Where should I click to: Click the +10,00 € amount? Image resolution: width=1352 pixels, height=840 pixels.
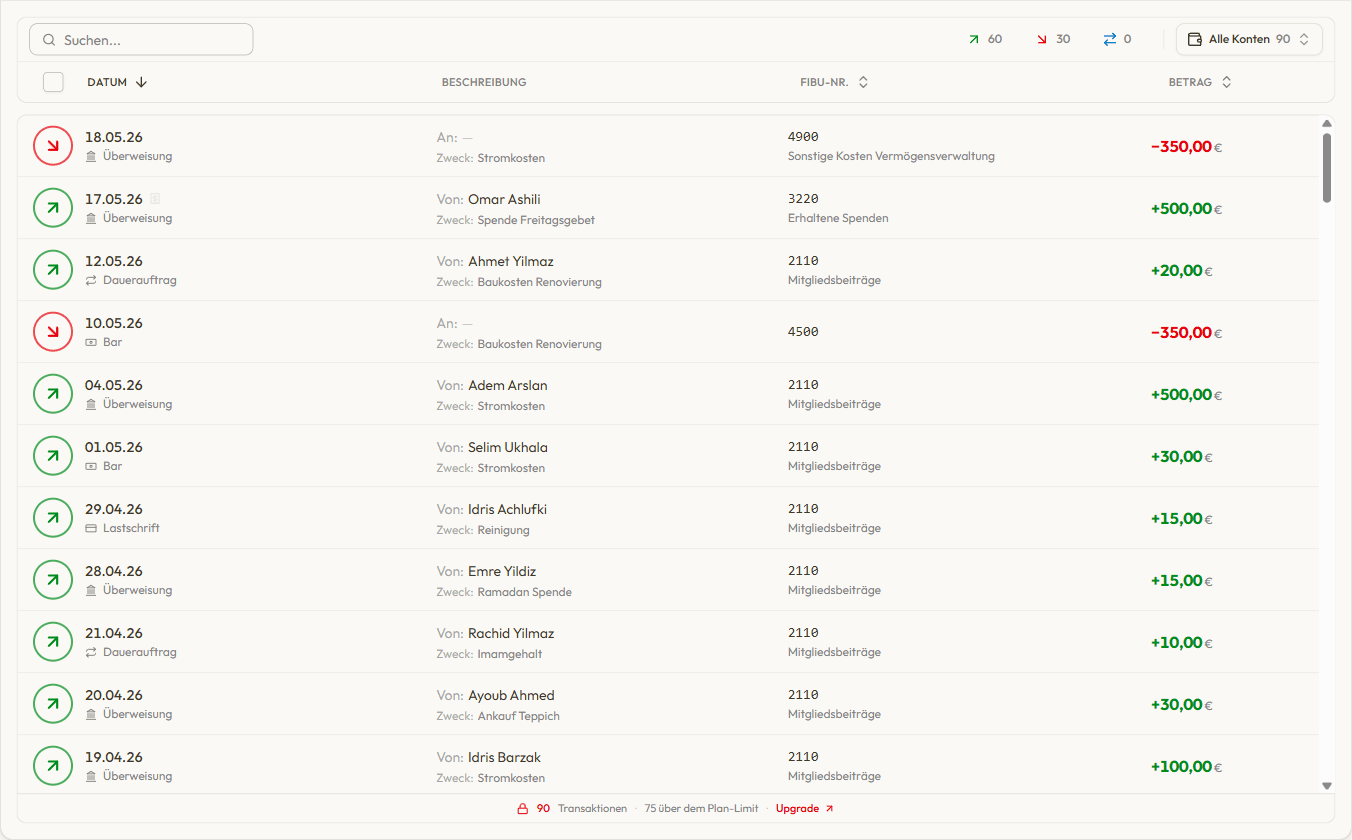point(1182,643)
